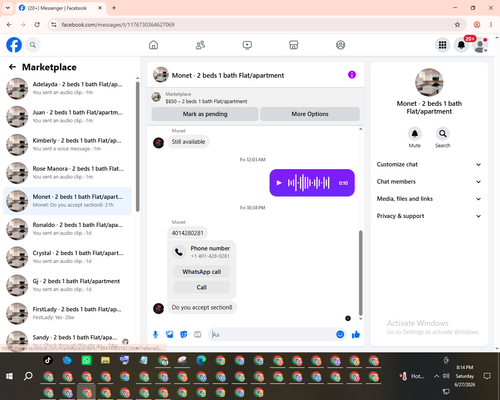Image resolution: width=500 pixels, height=400 pixels.
Task: Click the back arrow beside Marketplace
Action: 12,67
